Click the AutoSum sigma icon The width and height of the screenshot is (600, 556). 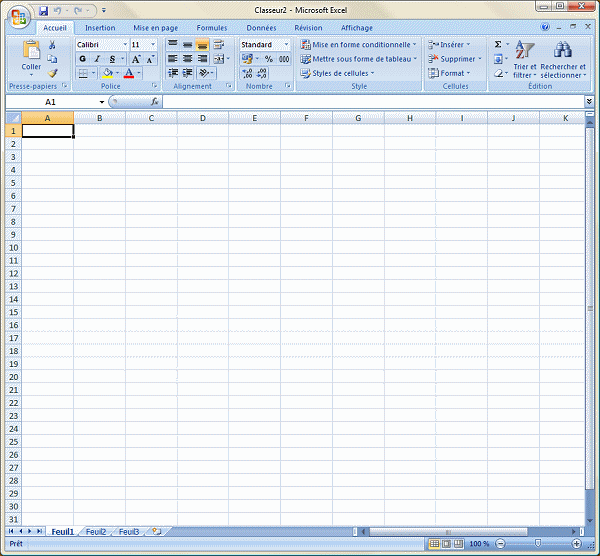498,45
